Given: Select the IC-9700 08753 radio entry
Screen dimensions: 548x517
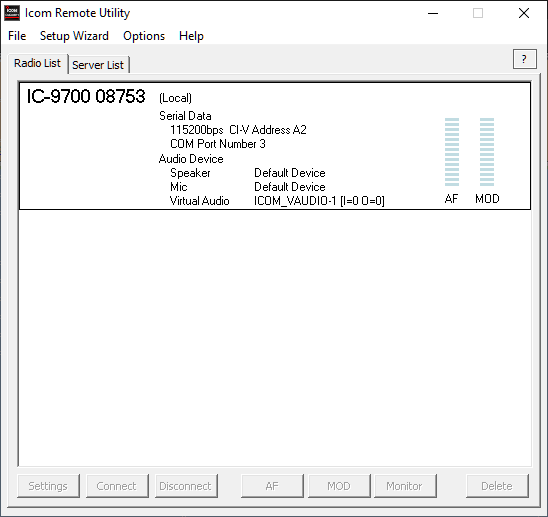Looking at the screenshot, I should 275,146.
